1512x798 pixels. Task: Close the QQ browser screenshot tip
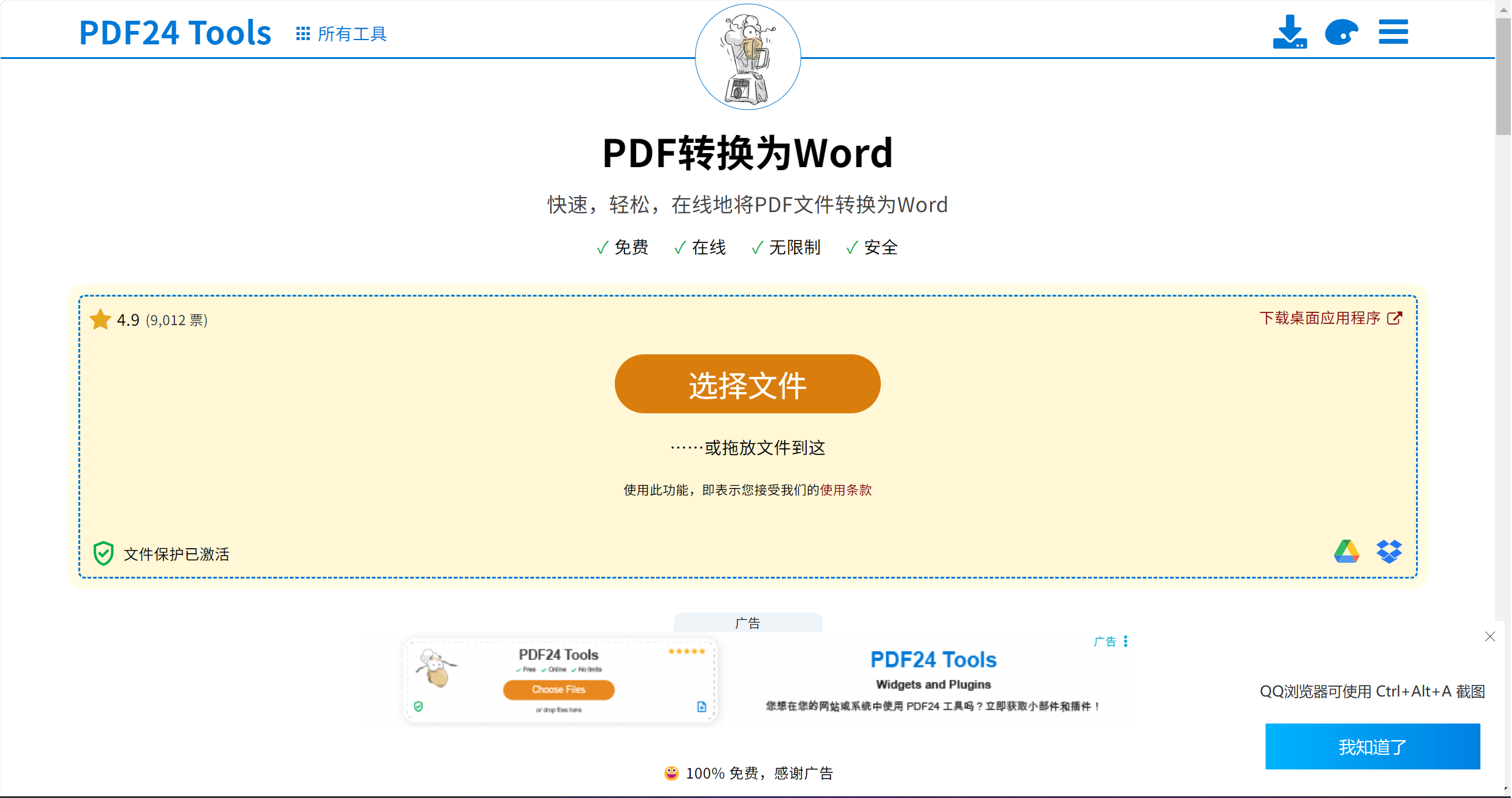[1490, 636]
